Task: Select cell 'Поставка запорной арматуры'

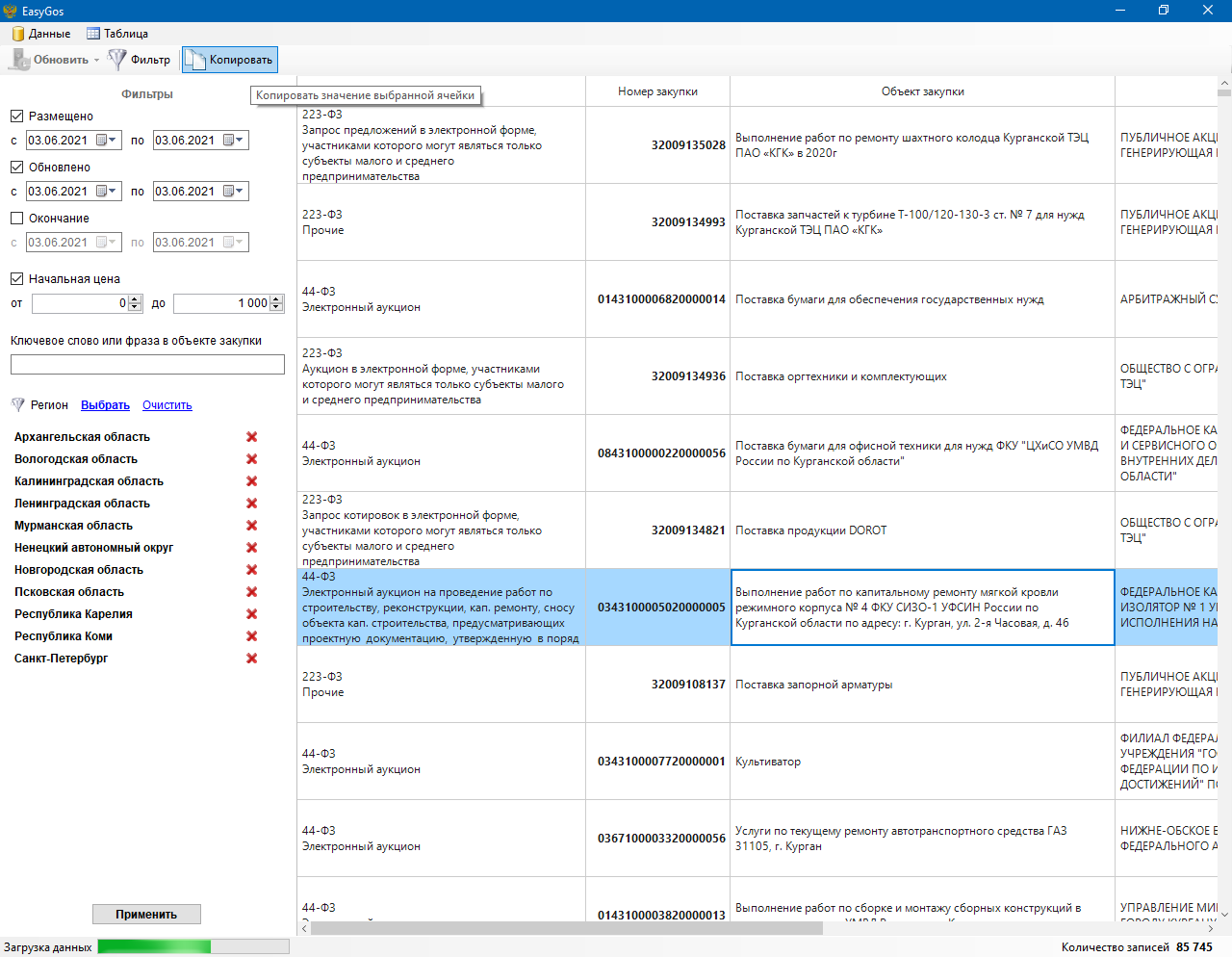Action: [922, 685]
